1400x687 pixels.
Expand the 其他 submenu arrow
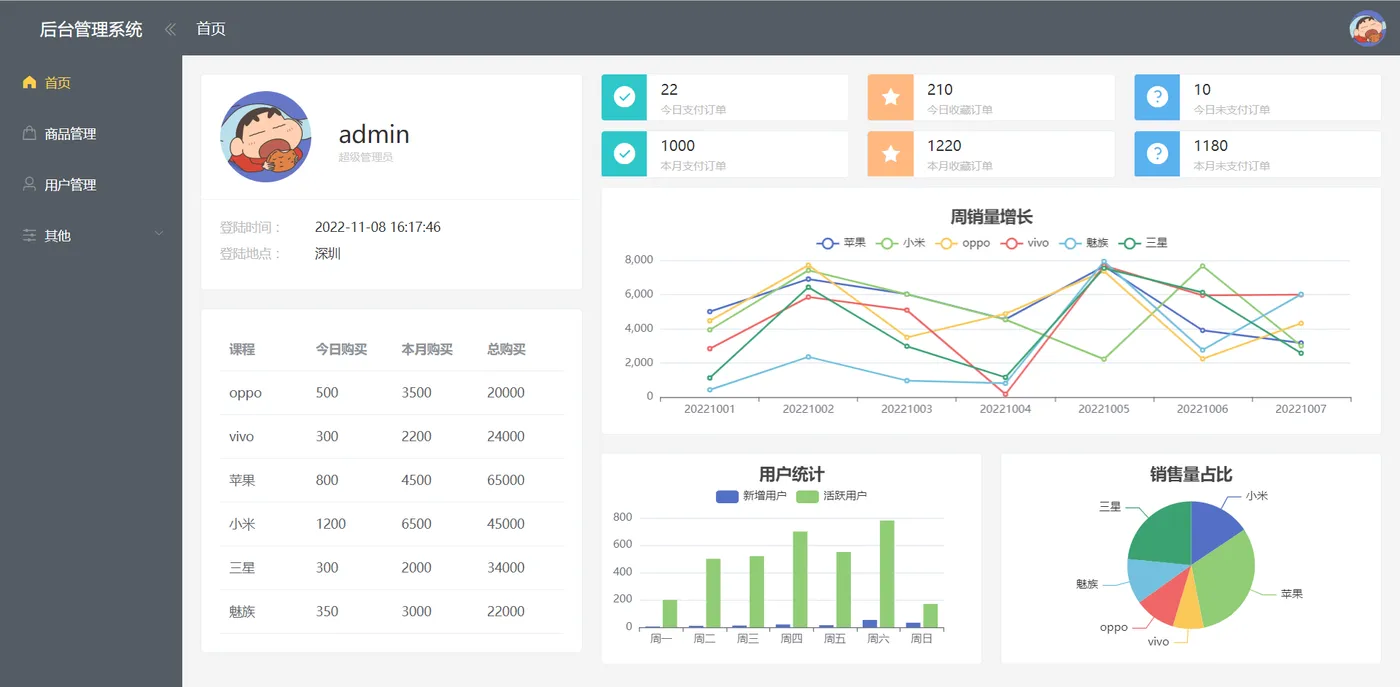158,234
